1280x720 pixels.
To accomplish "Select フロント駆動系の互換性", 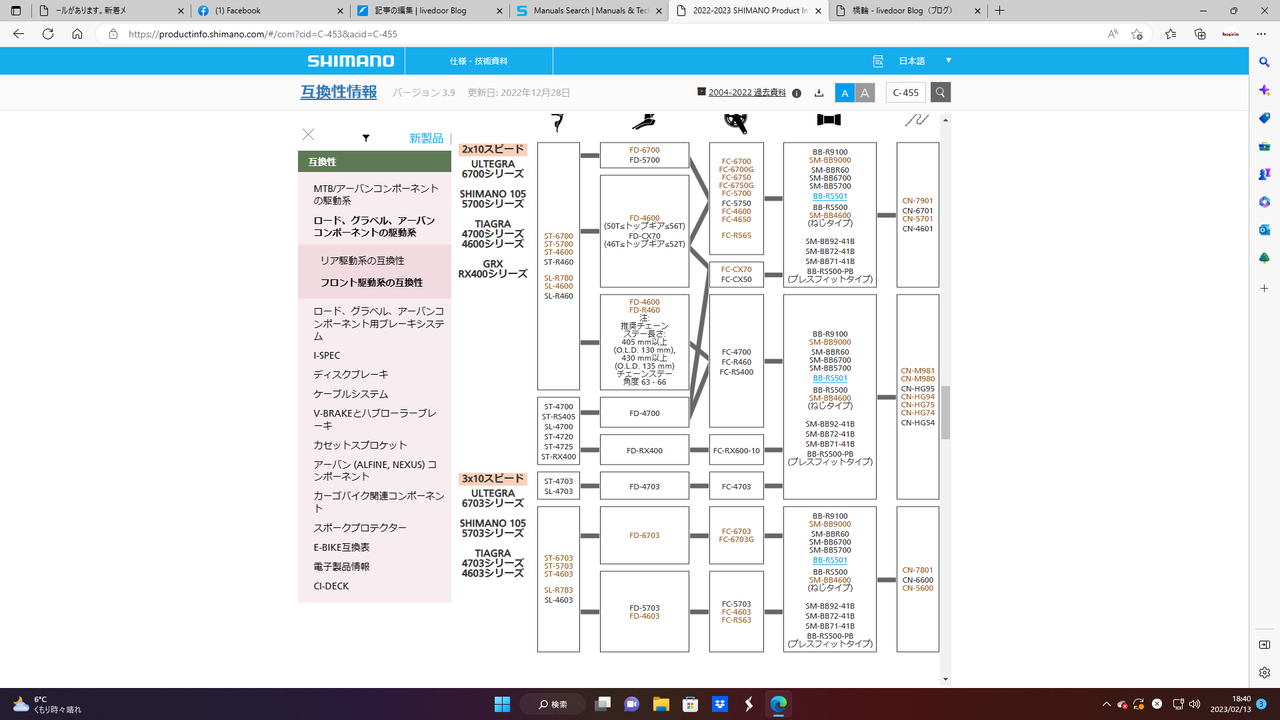I will pos(371,282).
